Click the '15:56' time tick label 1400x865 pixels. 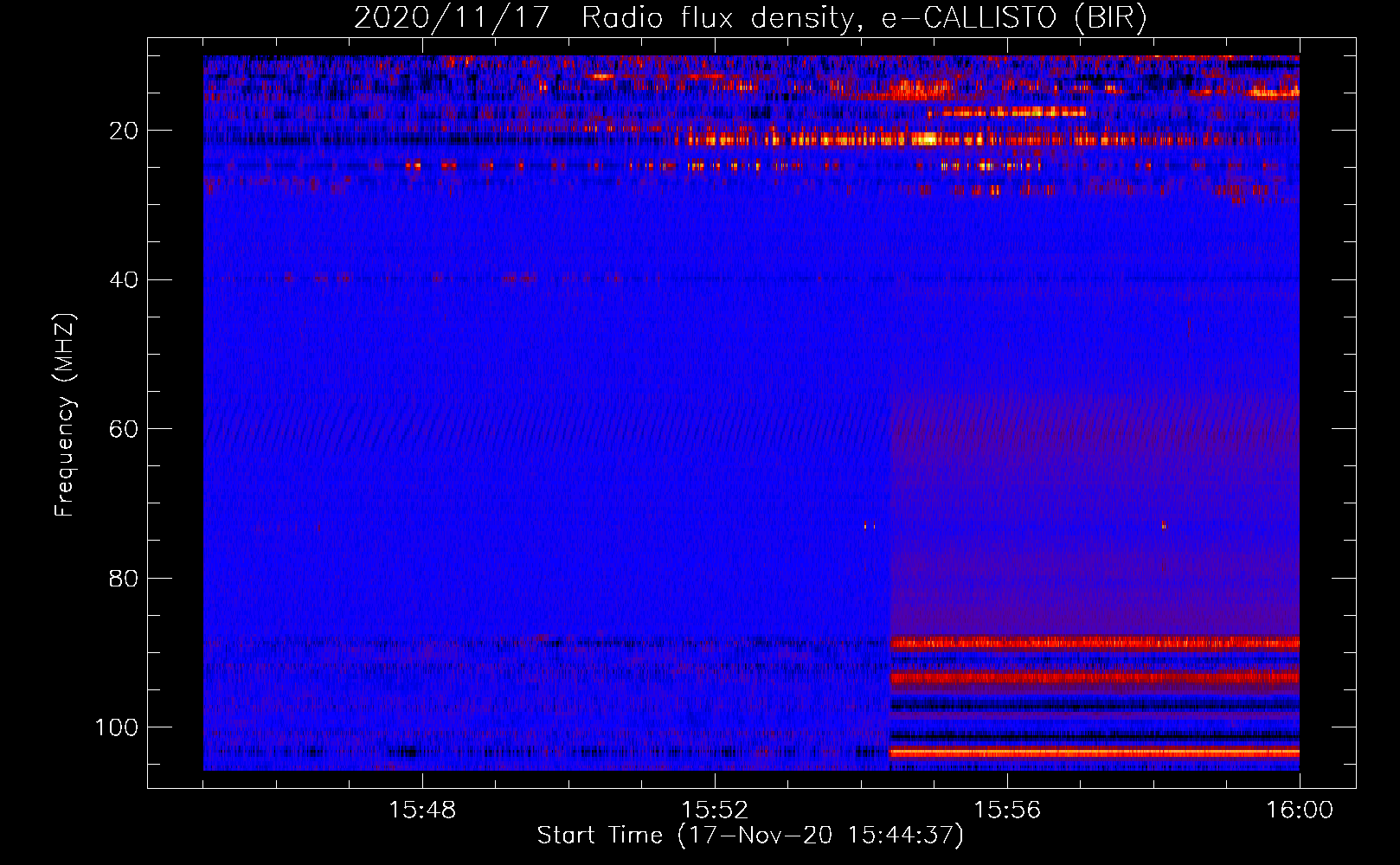point(1007,811)
